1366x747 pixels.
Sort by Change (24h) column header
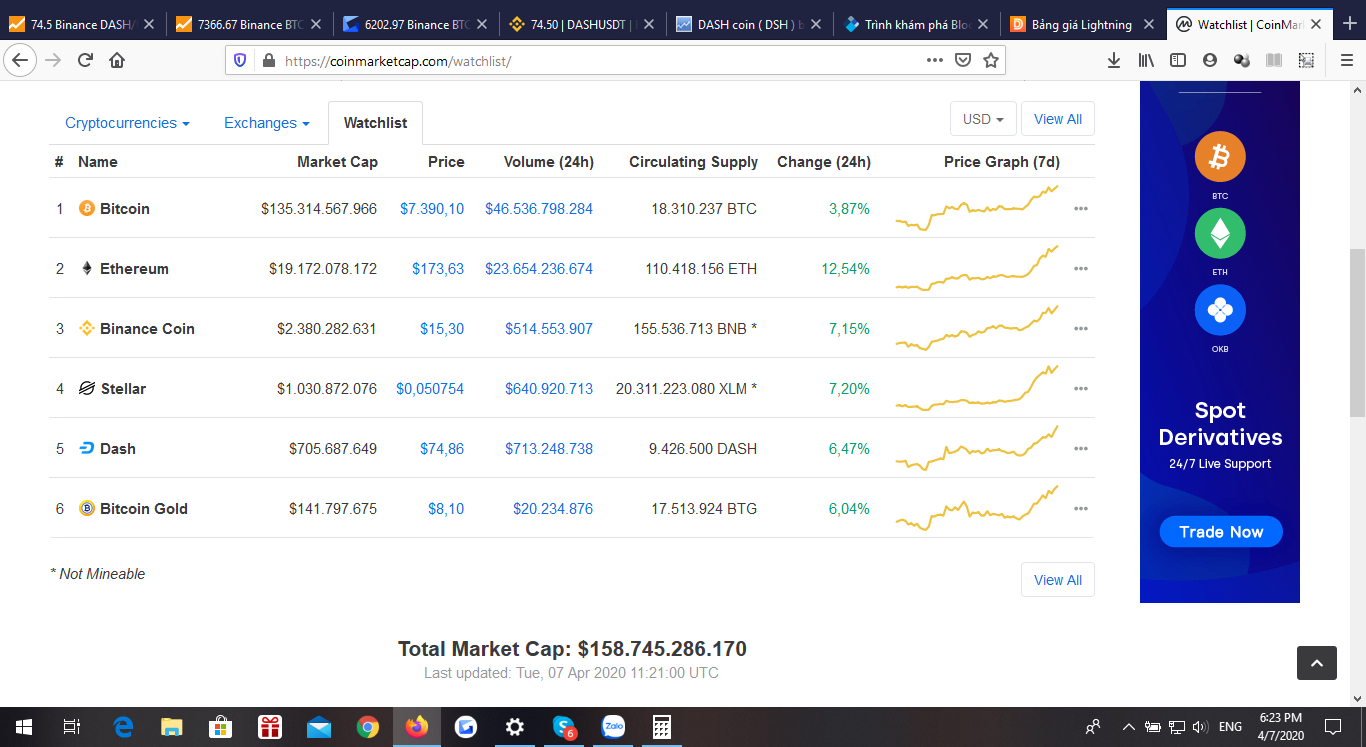click(x=824, y=162)
